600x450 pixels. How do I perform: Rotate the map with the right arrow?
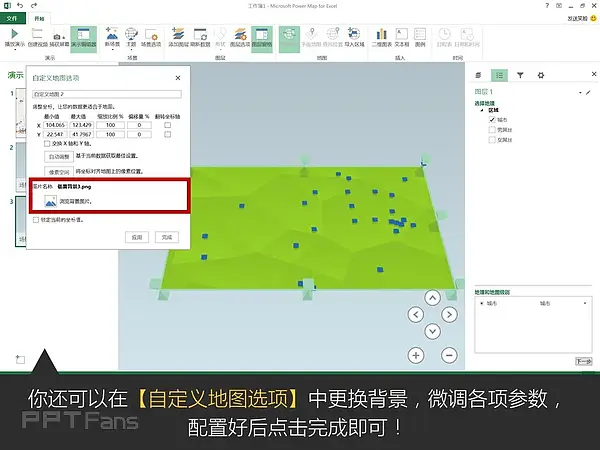[x=449, y=314]
